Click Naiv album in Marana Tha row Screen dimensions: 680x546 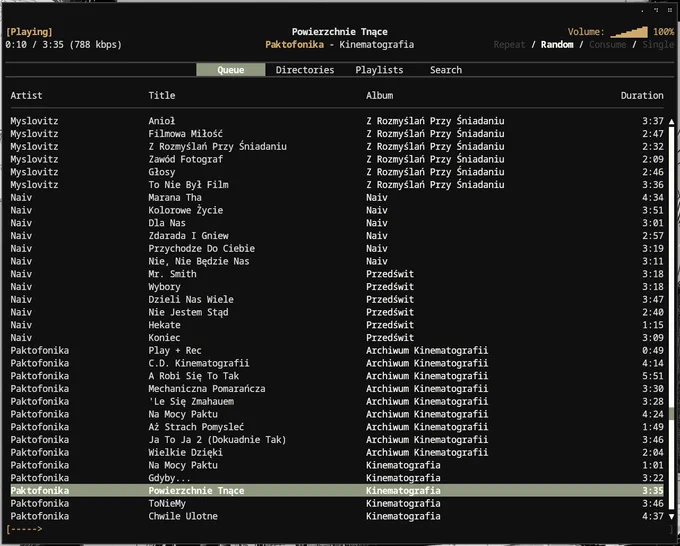377,197
